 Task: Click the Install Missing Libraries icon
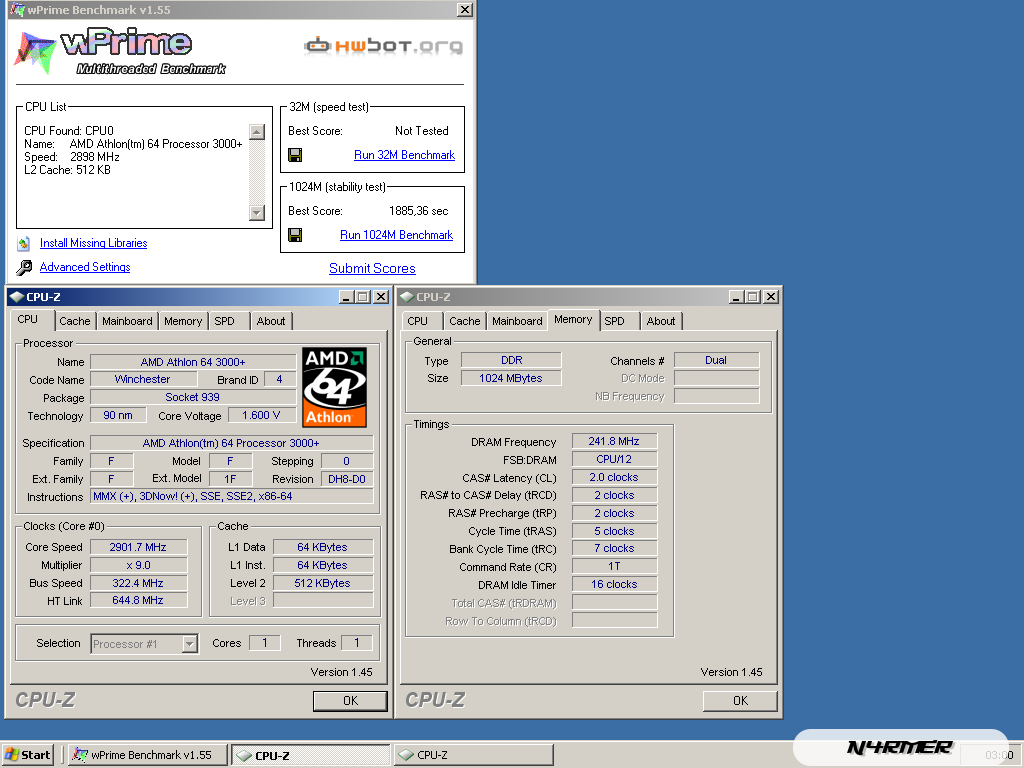coord(24,244)
